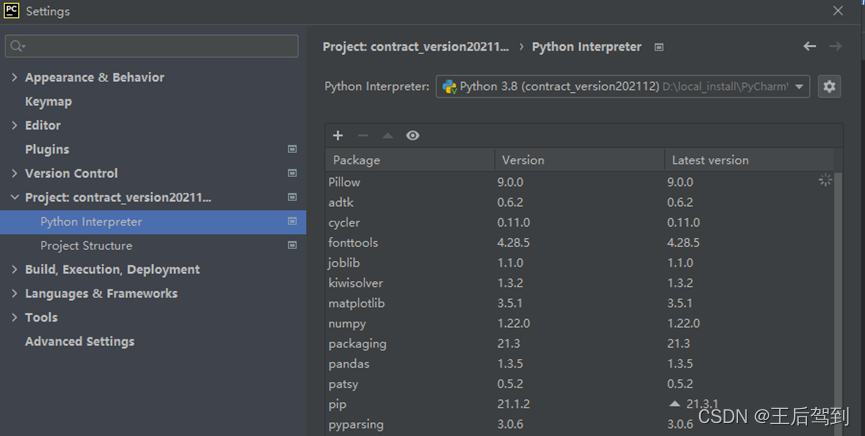Select Python Interpreter in sidebar
The width and height of the screenshot is (865, 436).
tap(153, 222)
